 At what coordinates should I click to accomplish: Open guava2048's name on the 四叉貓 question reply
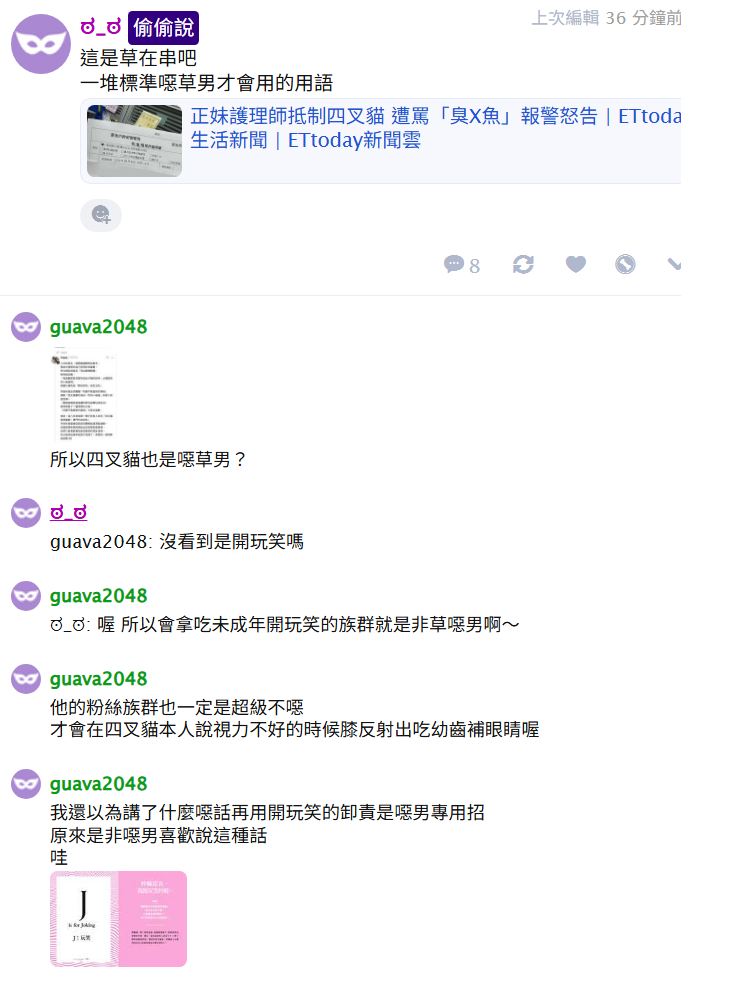(98, 327)
